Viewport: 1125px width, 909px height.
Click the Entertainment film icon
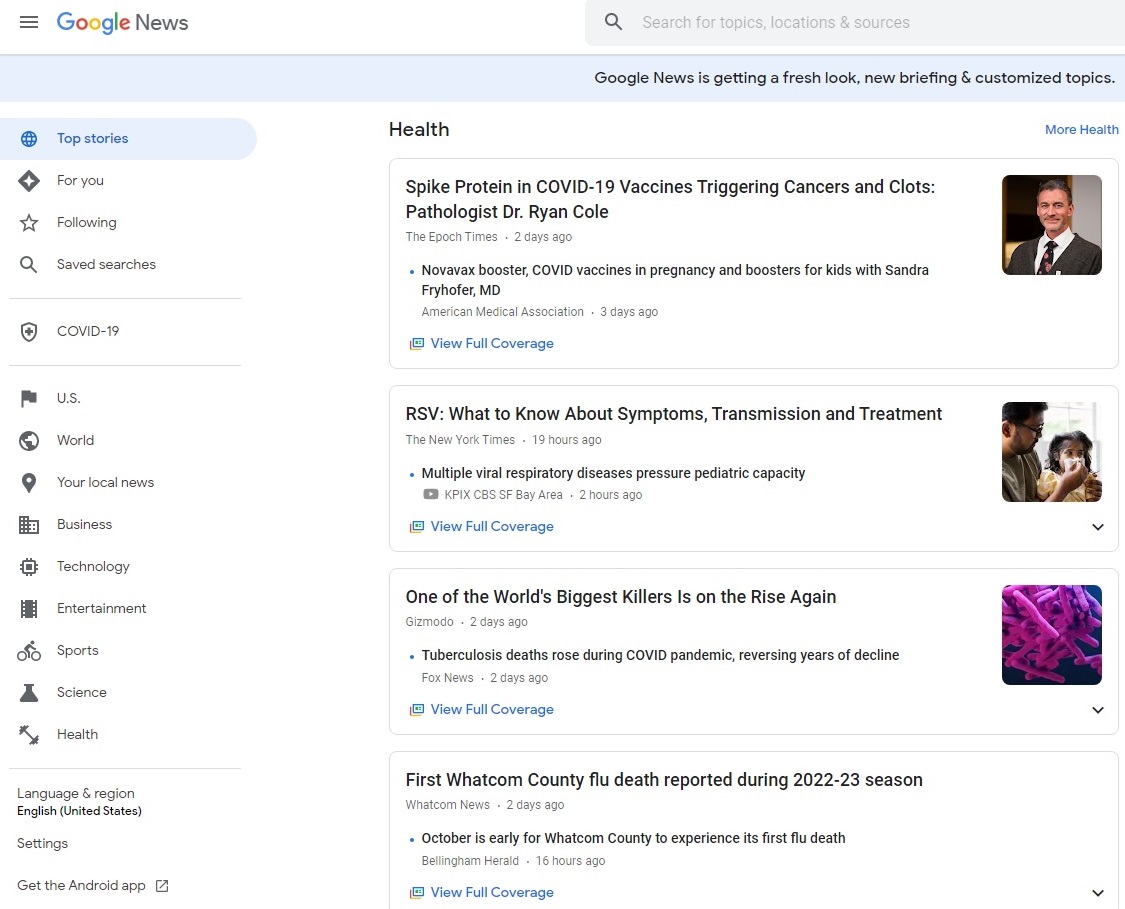tap(29, 609)
